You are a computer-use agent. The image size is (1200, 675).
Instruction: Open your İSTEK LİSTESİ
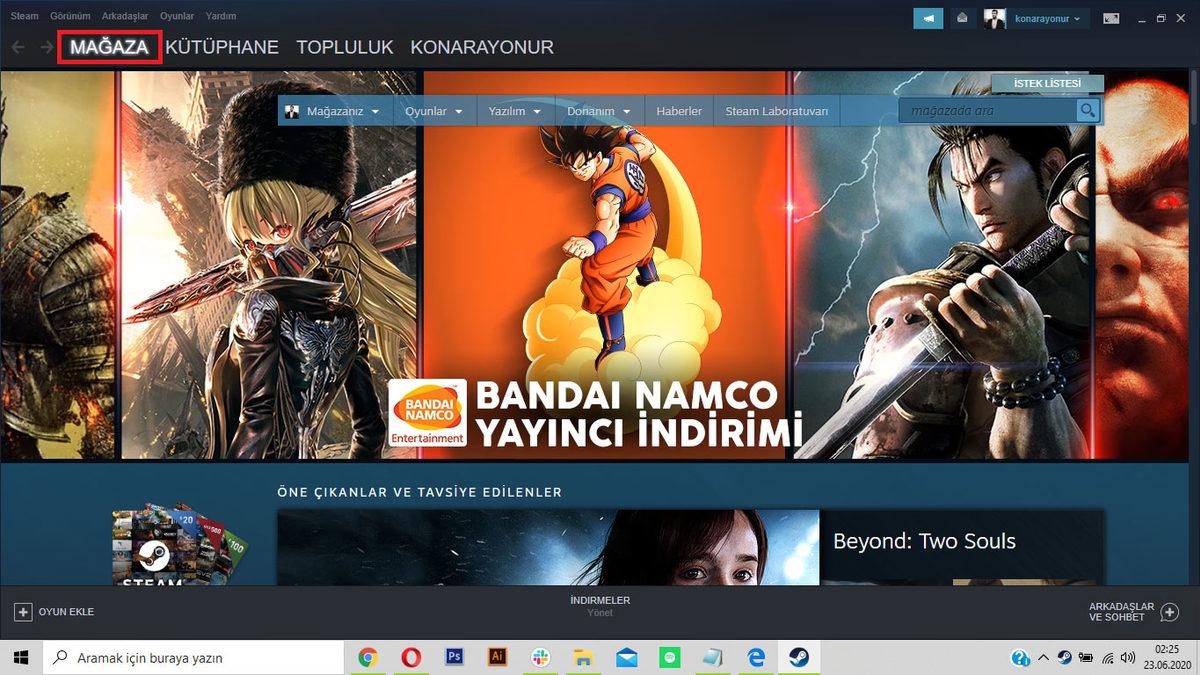pyautogui.click(x=1046, y=83)
